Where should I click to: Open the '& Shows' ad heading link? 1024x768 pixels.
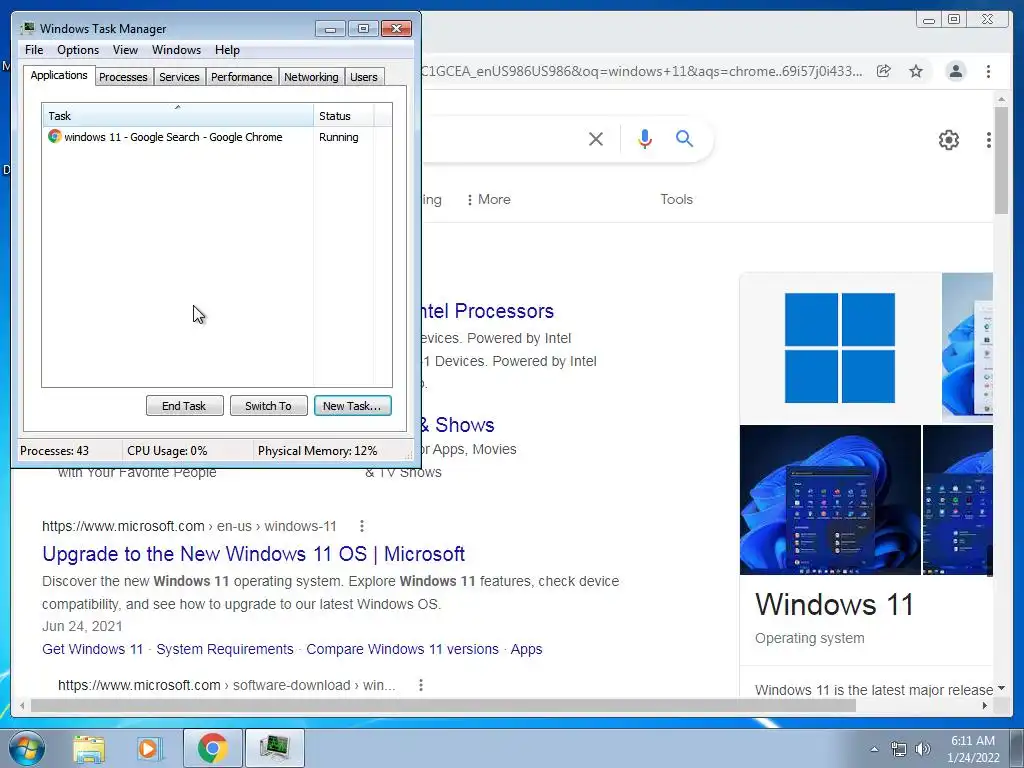pyautogui.click(x=458, y=424)
